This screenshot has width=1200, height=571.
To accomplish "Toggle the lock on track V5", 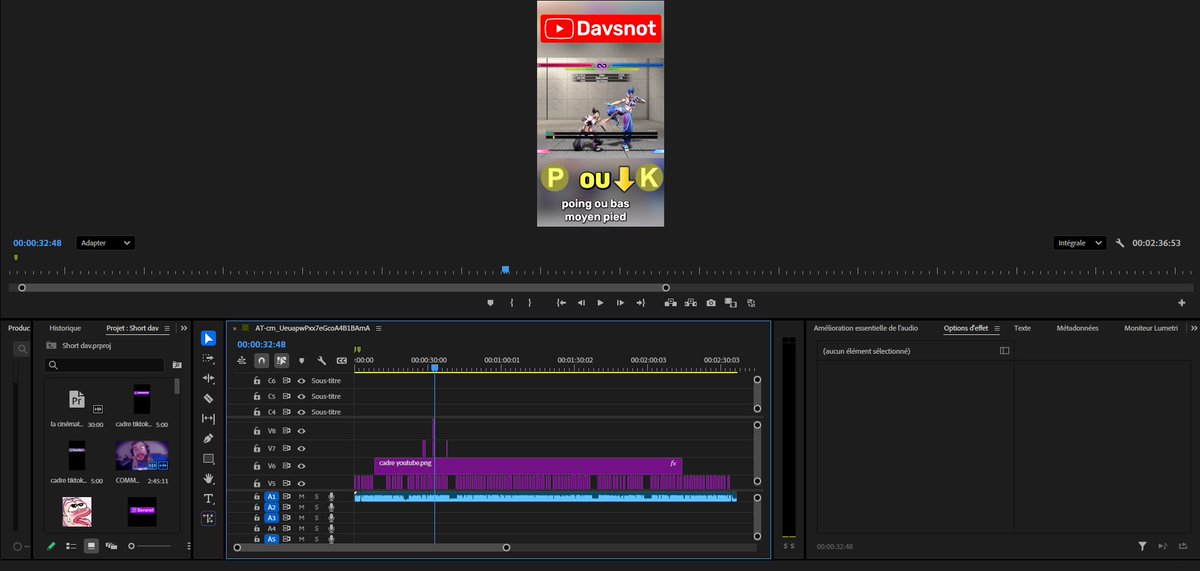I will click(257, 484).
